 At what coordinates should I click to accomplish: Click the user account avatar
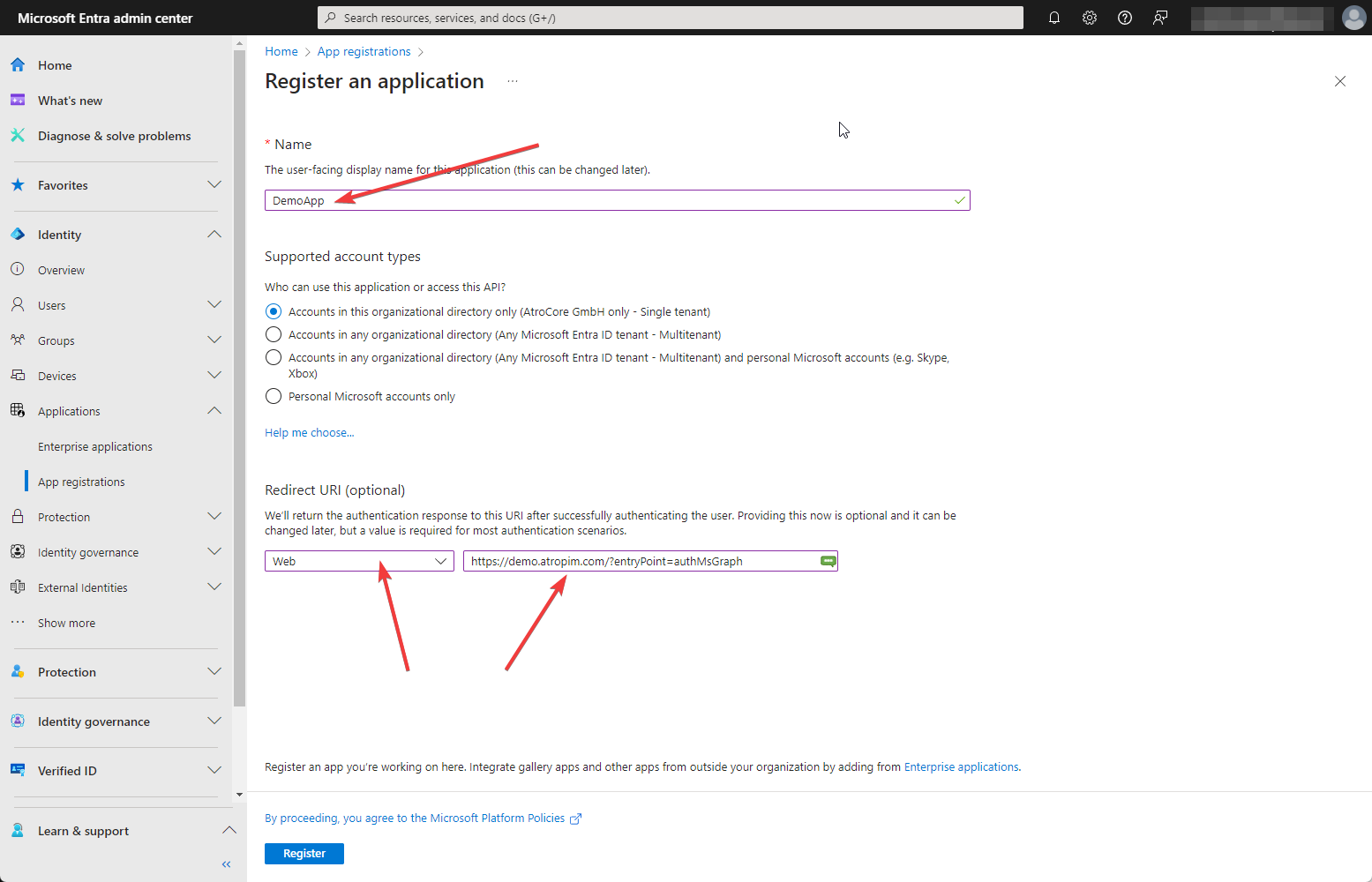pyautogui.click(x=1353, y=18)
